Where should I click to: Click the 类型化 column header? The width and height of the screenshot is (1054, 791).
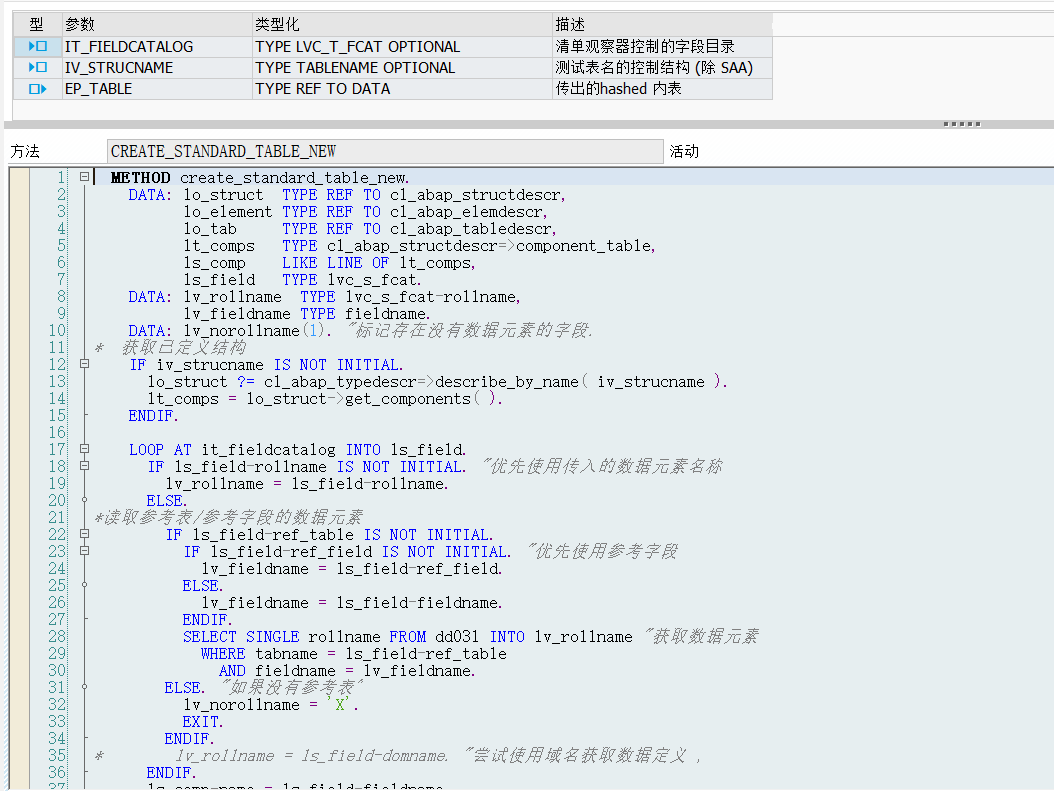[402, 25]
